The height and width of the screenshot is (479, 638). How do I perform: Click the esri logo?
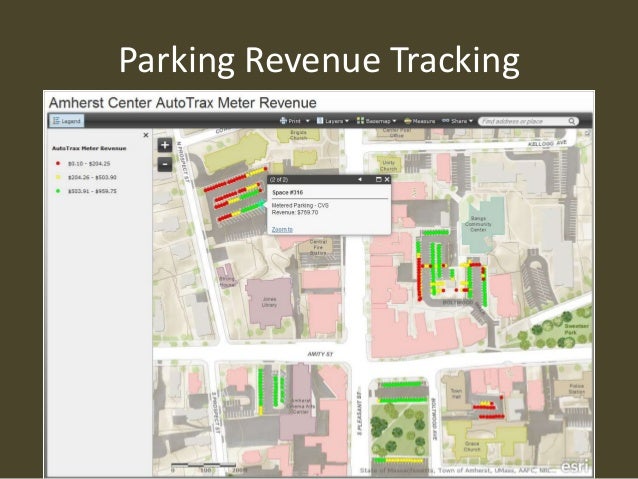click(575, 466)
